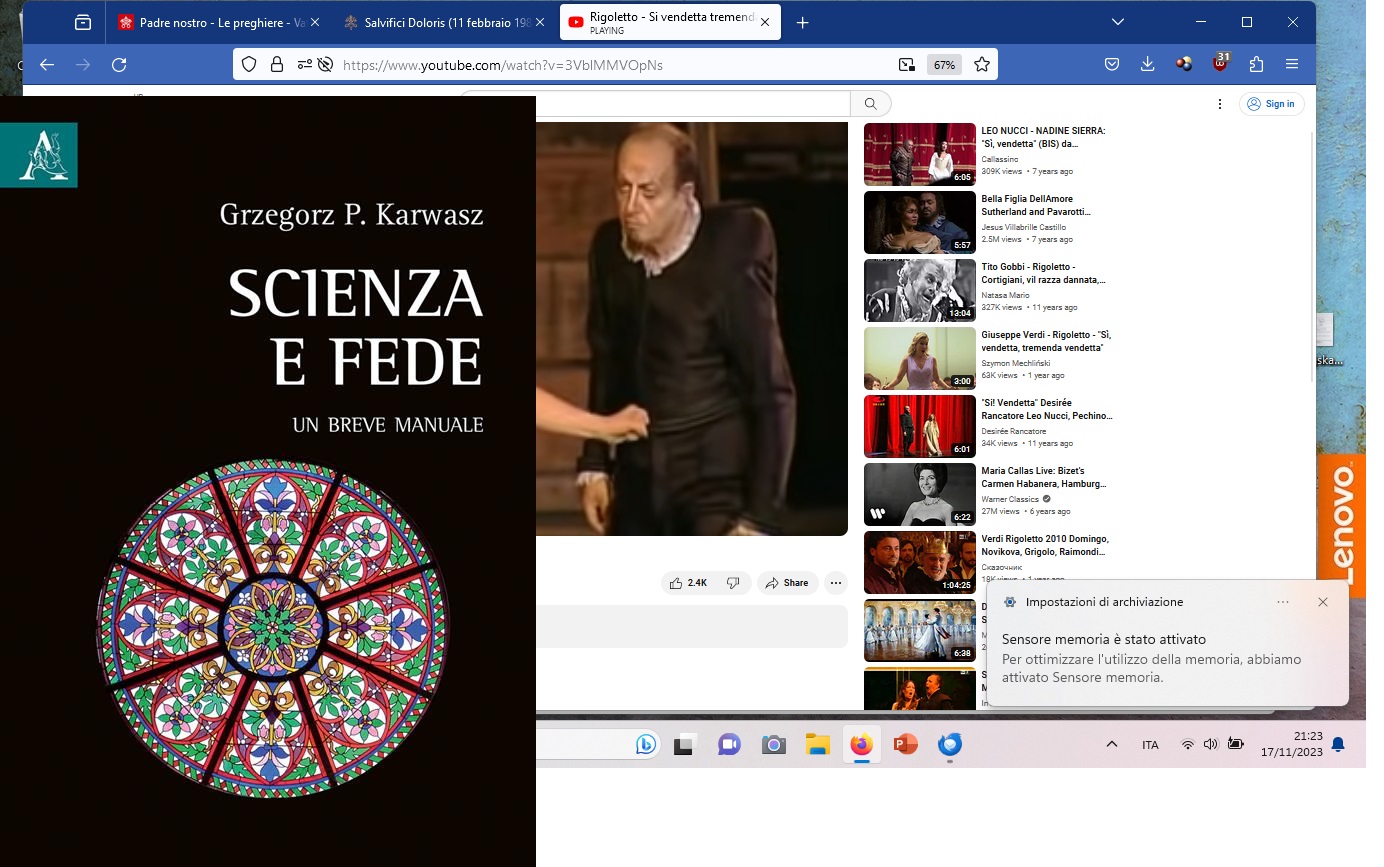Click the YouTube search magnifier button
The image size is (1384, 867).
pos(870,104)
